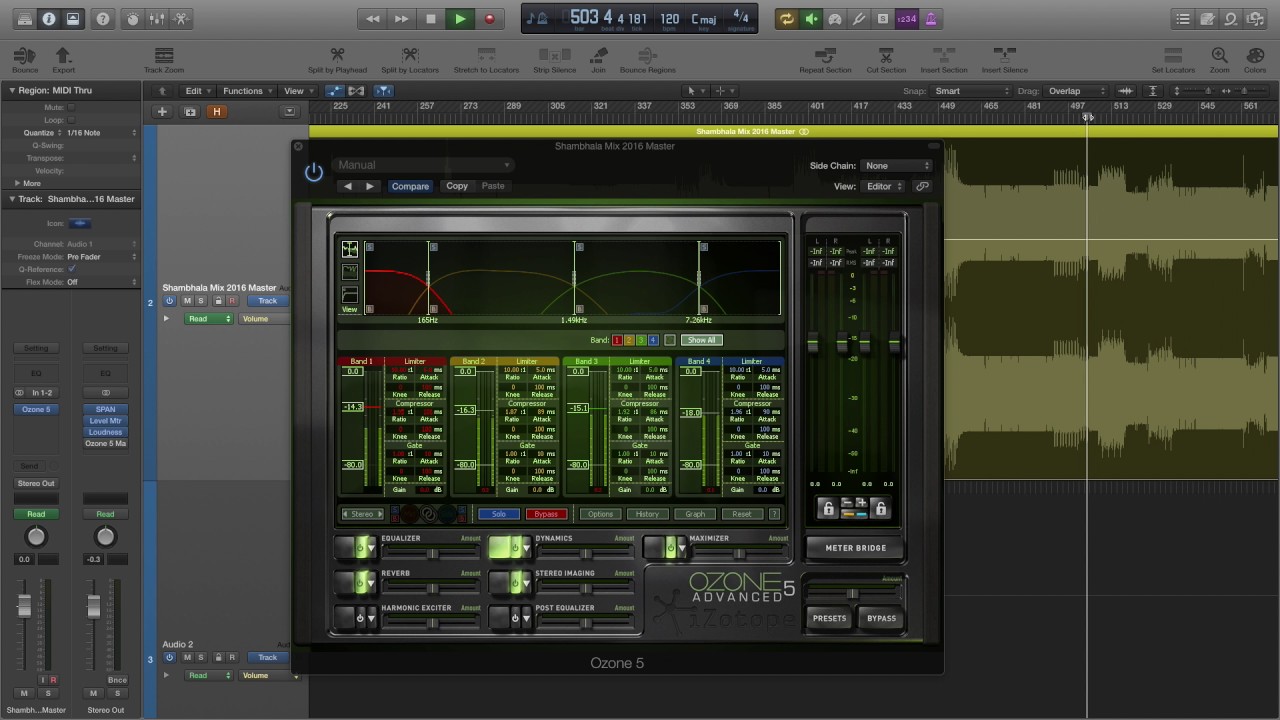Expand the Shambhala Mix track disclosure triangle

(166, 319)
